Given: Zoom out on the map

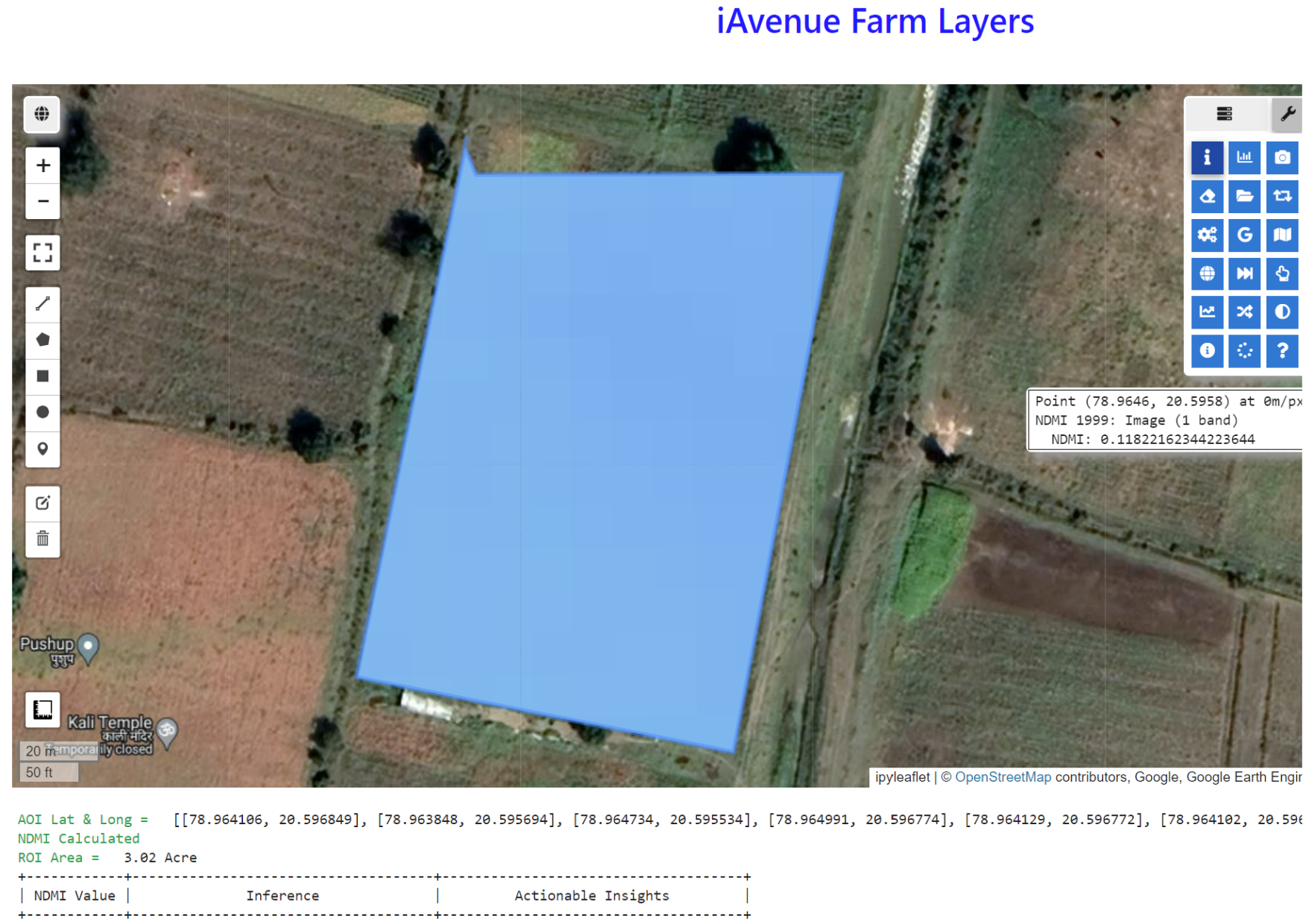Looking at the screenshot, I should [42, 201].
